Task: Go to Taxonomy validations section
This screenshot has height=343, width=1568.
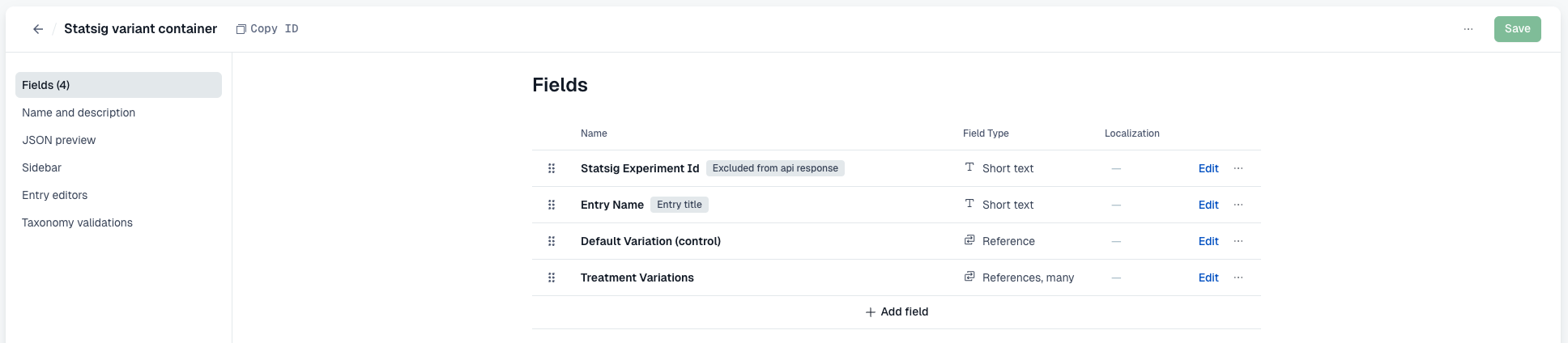Action: click(x=77, y=222)
